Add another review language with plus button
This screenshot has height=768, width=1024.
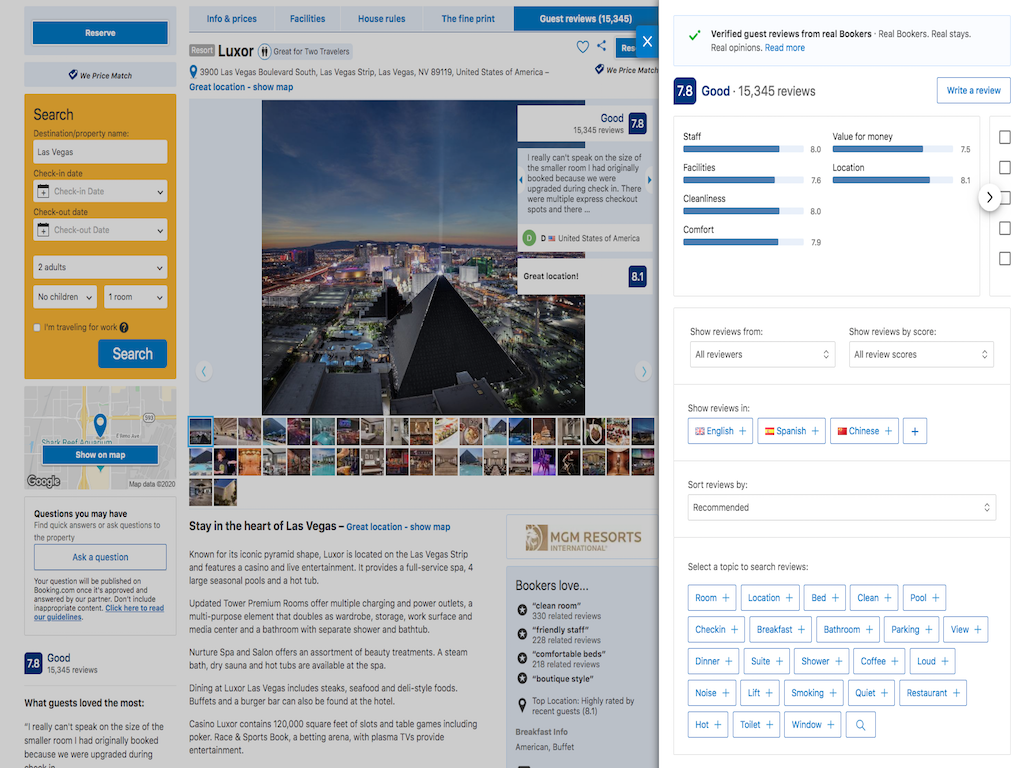[x=914, y=431]
